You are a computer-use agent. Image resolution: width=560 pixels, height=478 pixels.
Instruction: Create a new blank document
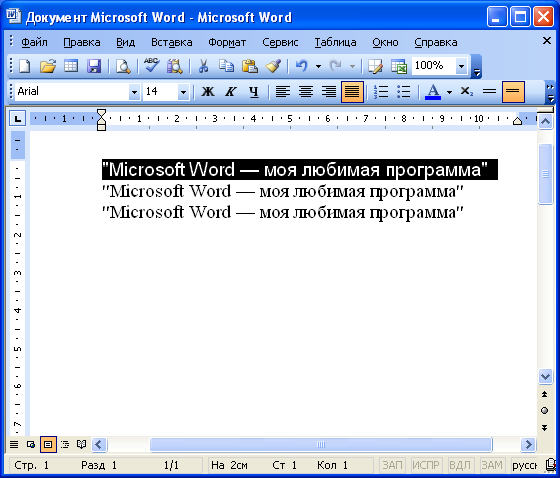25,66
